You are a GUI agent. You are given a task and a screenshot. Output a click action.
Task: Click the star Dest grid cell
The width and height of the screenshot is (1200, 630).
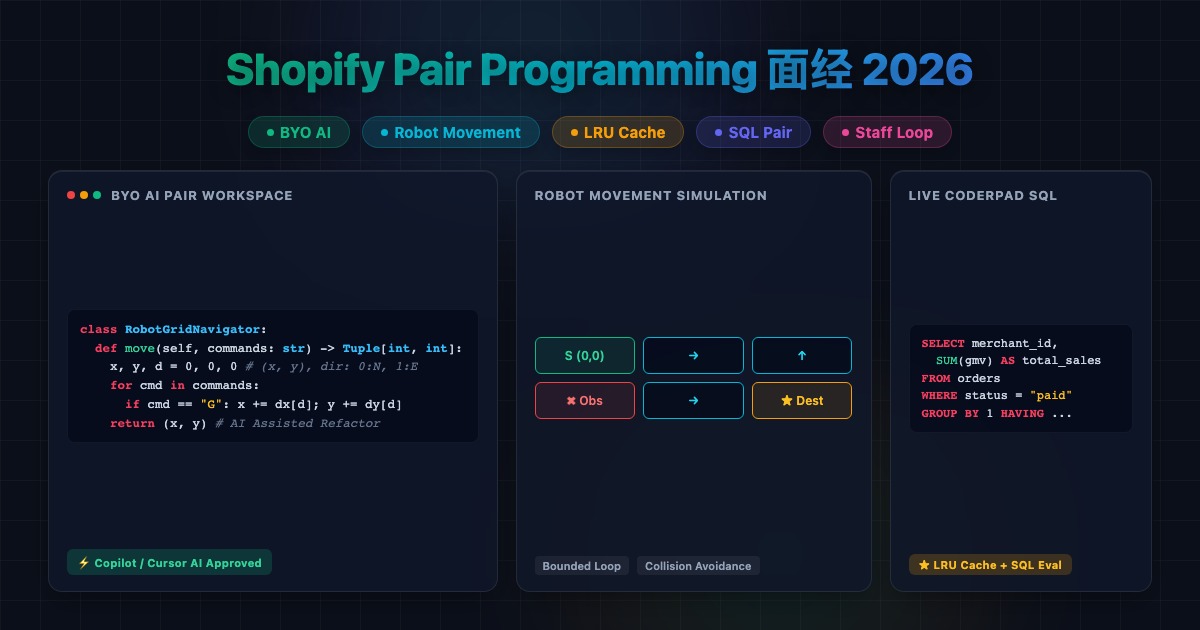(x=802, y=400)
